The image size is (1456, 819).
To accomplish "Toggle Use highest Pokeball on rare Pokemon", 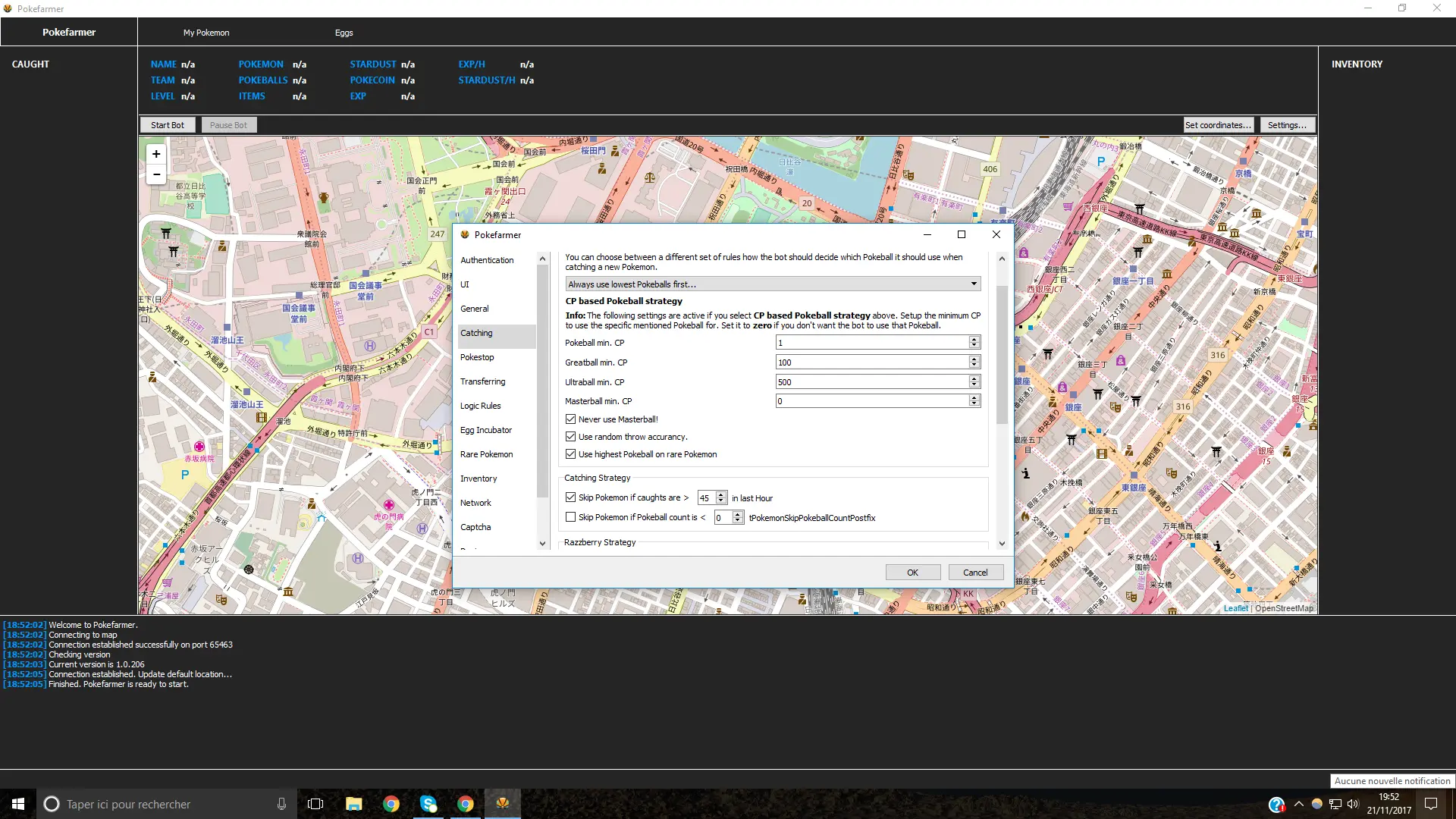I will click(570, 454).
